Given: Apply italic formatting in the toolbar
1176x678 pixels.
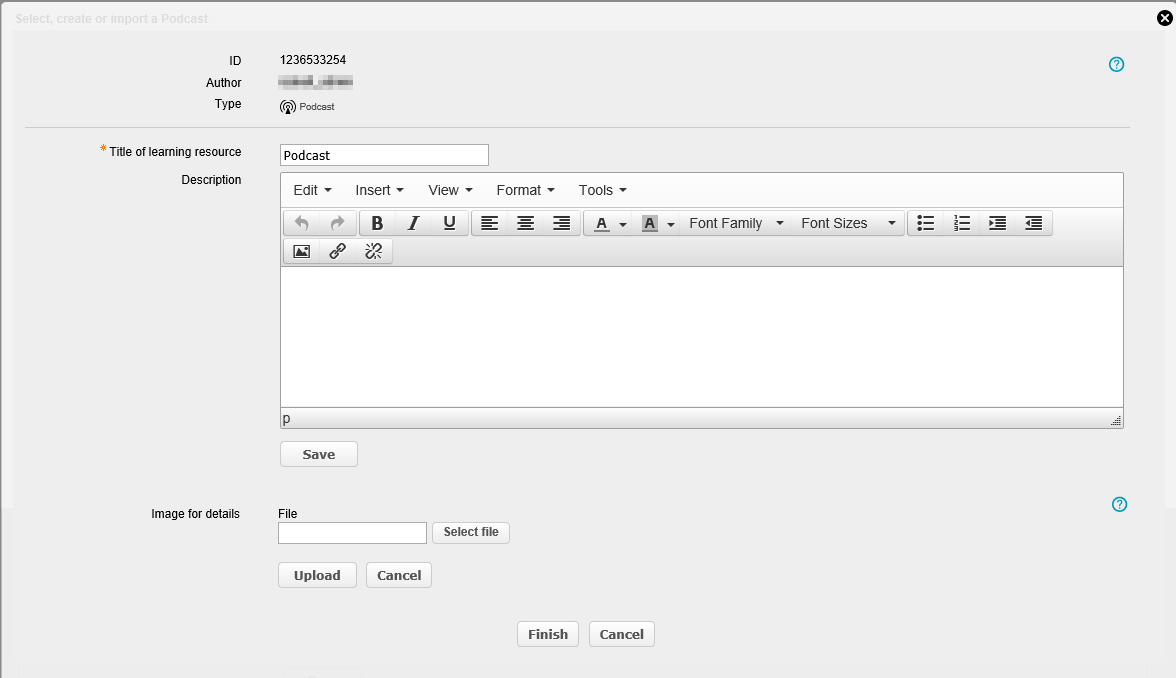Looking at the screenshot, I should 413,223.
